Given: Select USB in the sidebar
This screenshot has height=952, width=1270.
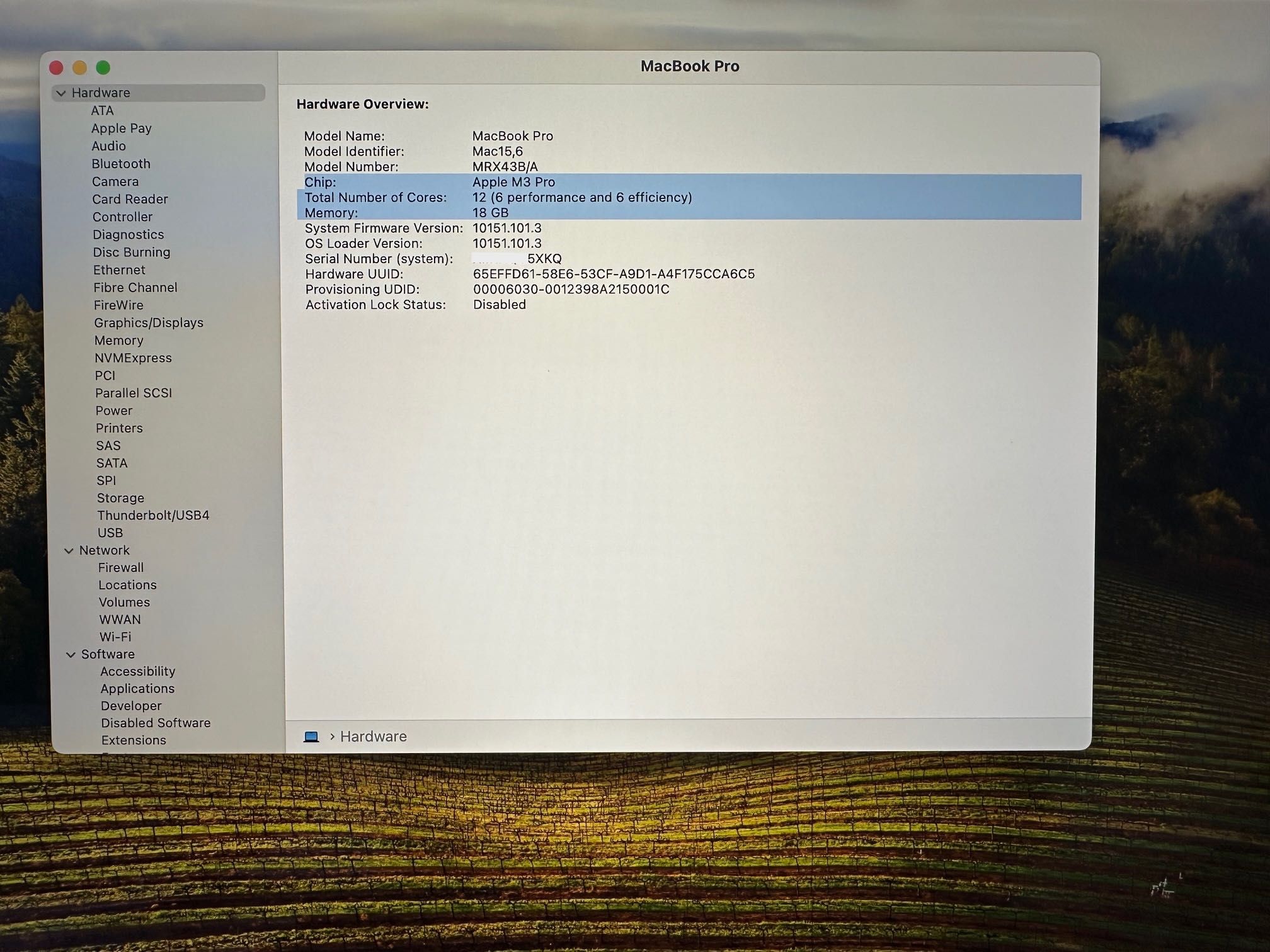Looking at the screenshot, I should (x=110, y=533).
